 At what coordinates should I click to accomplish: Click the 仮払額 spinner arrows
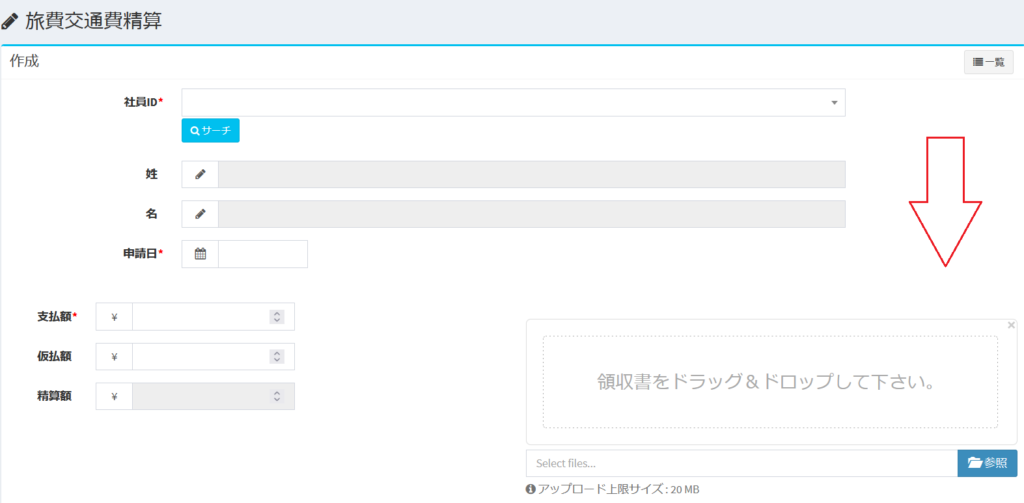coord(277,357)
